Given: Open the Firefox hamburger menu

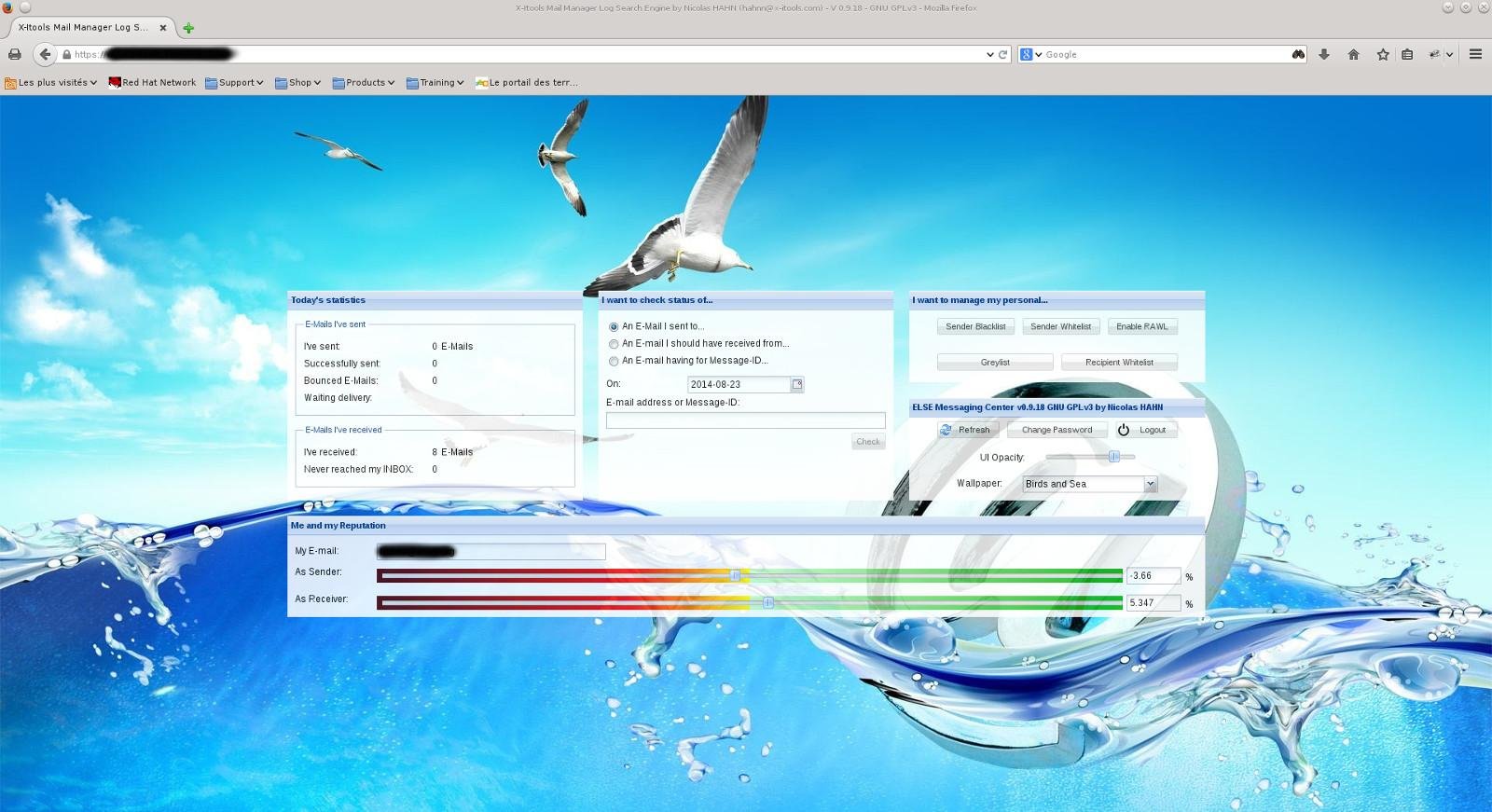Looking at the screenshot, I should pos(1475,54).
